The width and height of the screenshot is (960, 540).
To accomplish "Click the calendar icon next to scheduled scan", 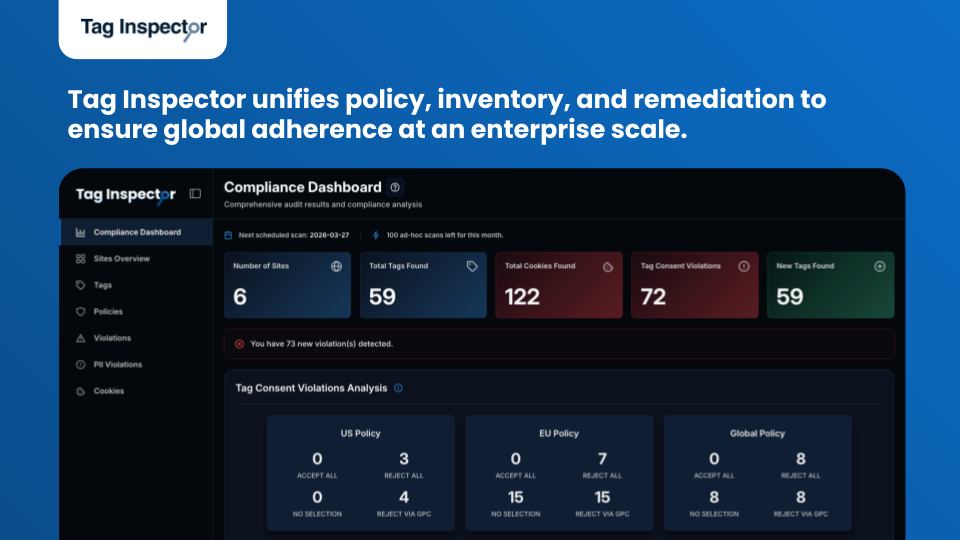I will [x=228, y=235].
